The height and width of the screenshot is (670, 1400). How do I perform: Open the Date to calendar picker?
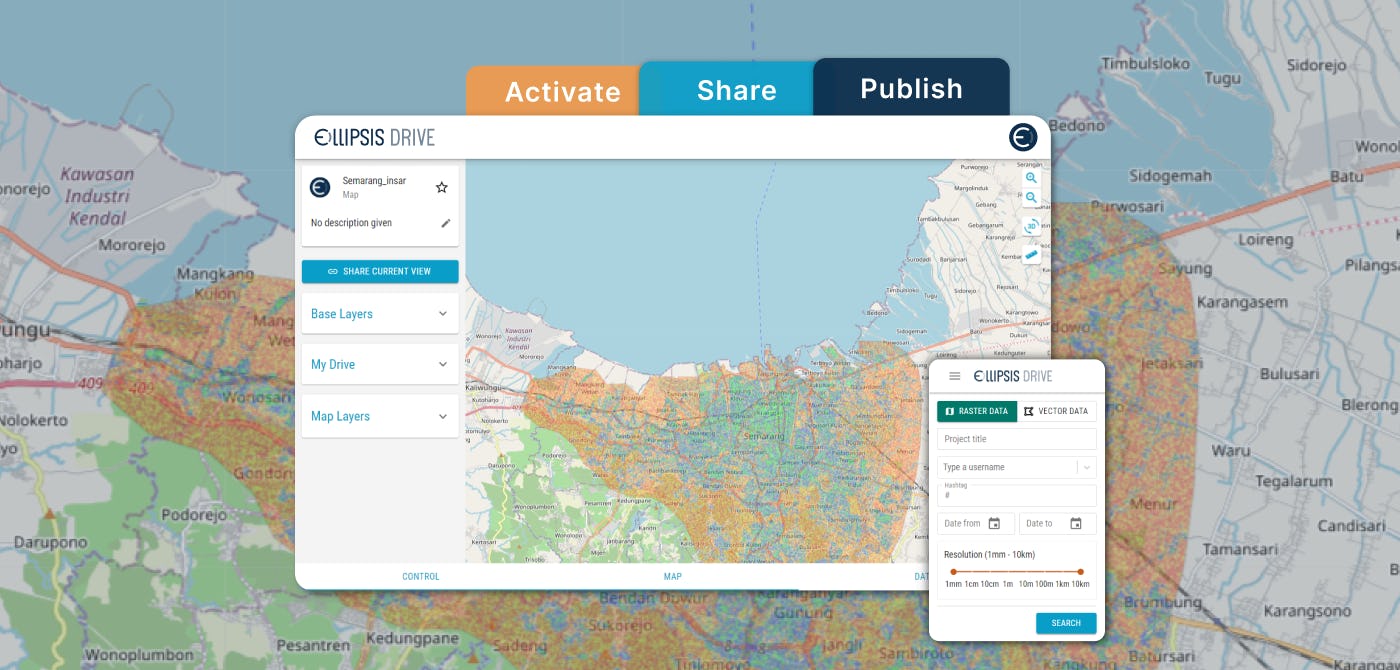1076,523
